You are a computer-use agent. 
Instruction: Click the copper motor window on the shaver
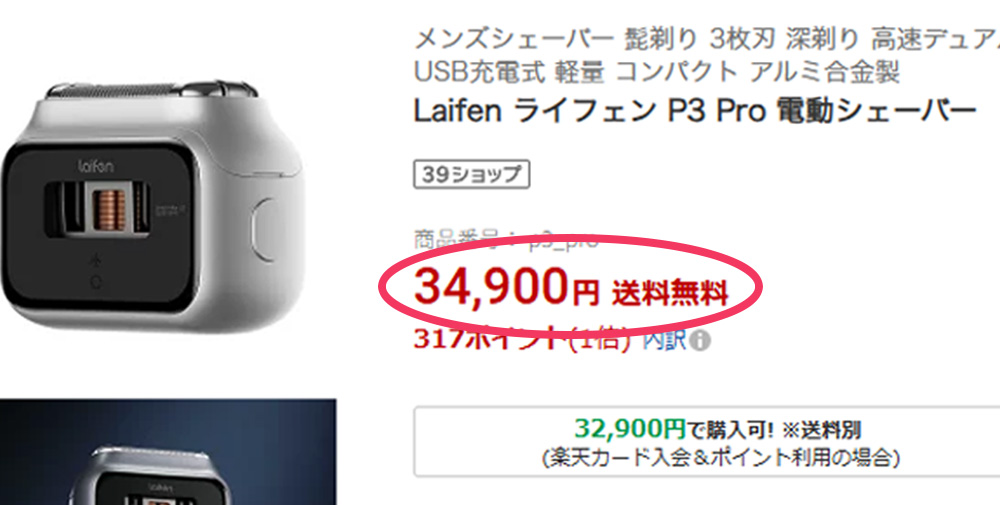tap(109, 212)
